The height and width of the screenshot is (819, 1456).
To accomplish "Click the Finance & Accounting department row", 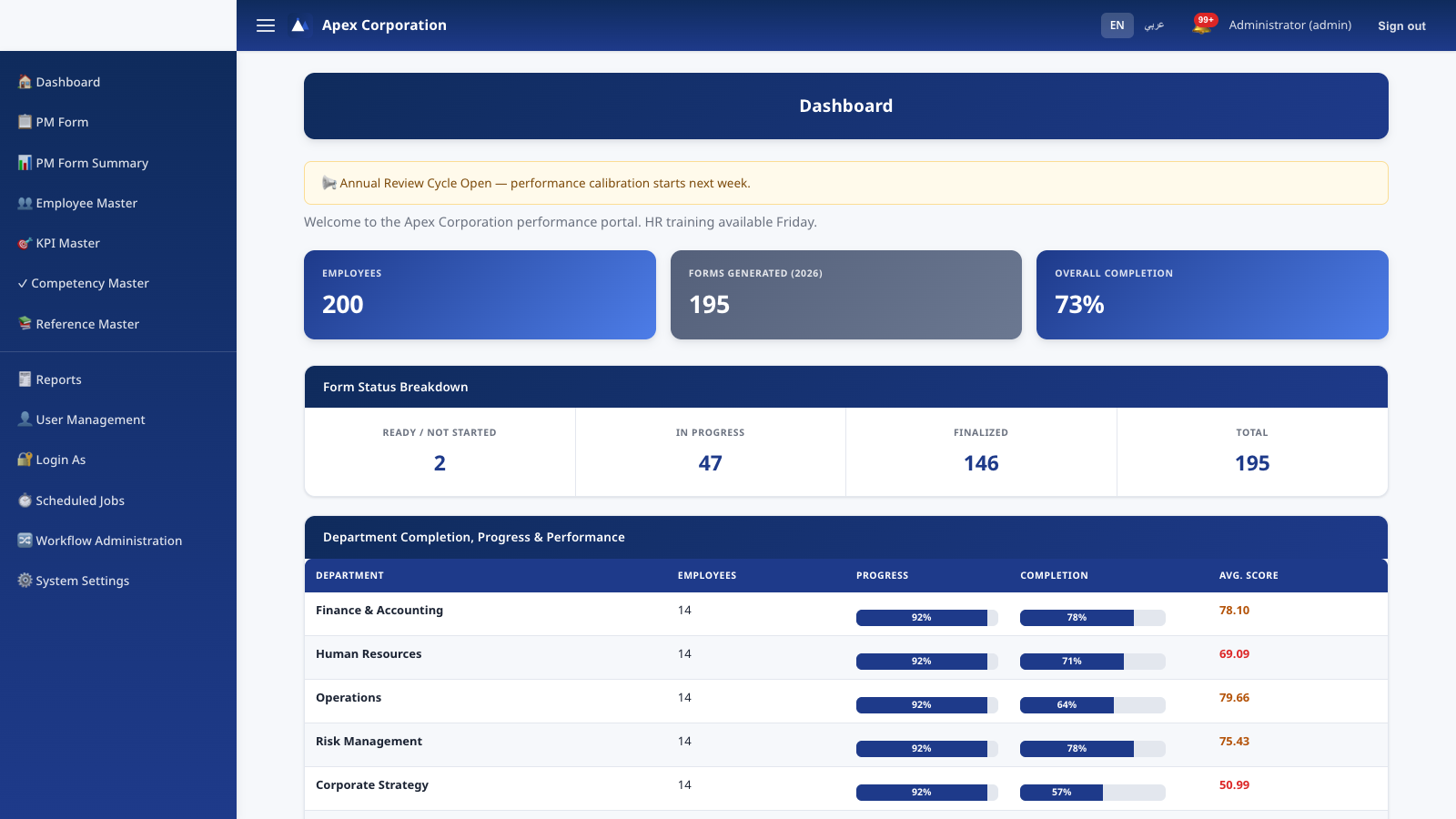I will coord(846,614).
